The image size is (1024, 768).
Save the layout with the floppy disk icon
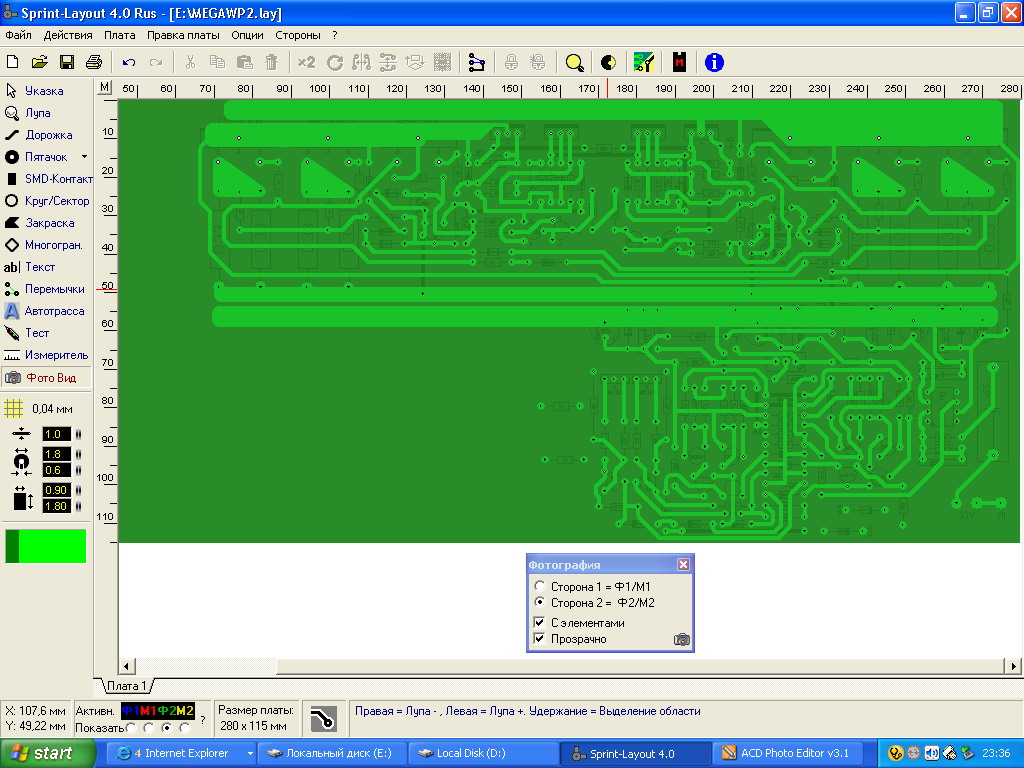coord(67,62)
